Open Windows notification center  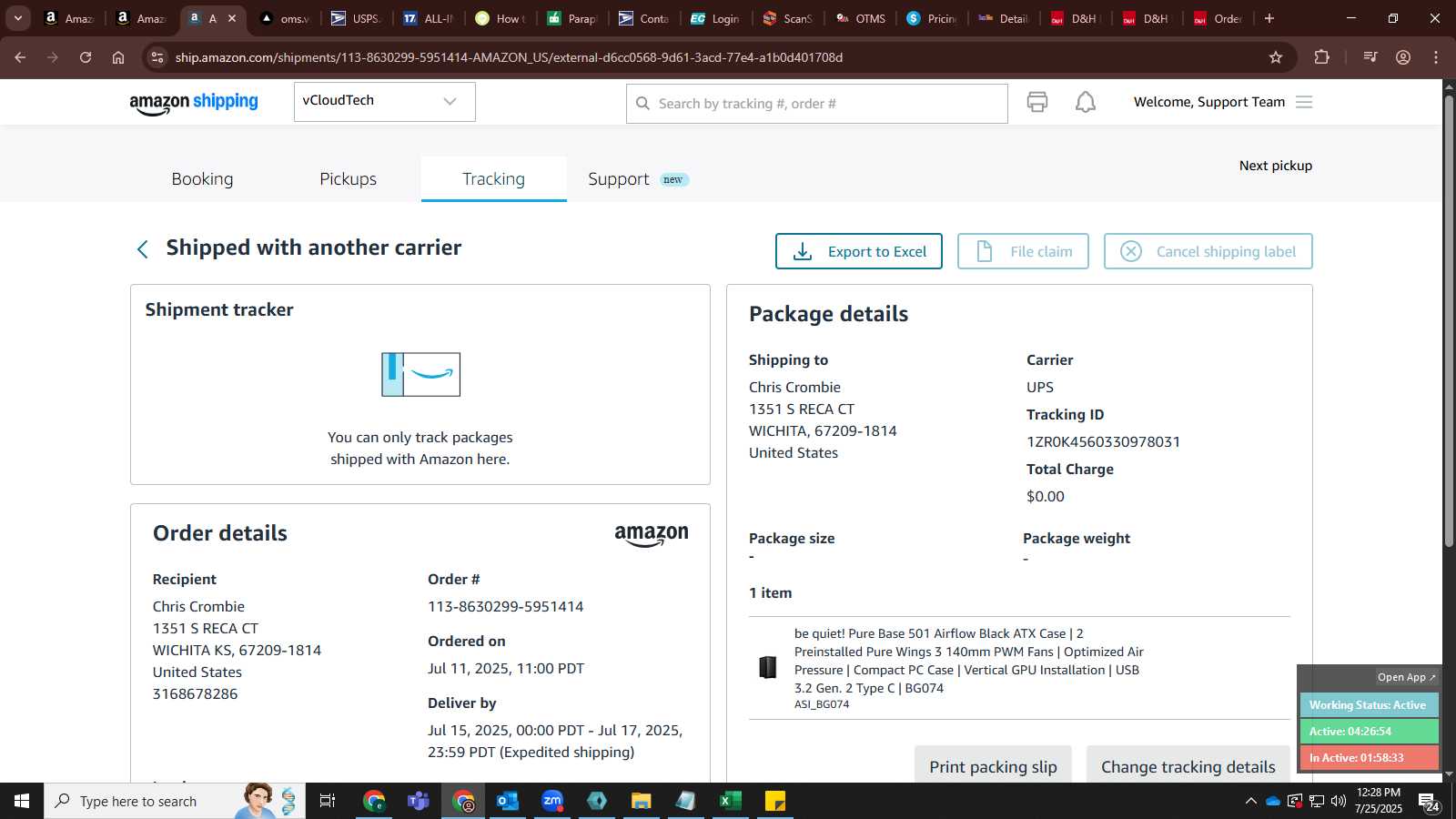tap(1430, 801)
